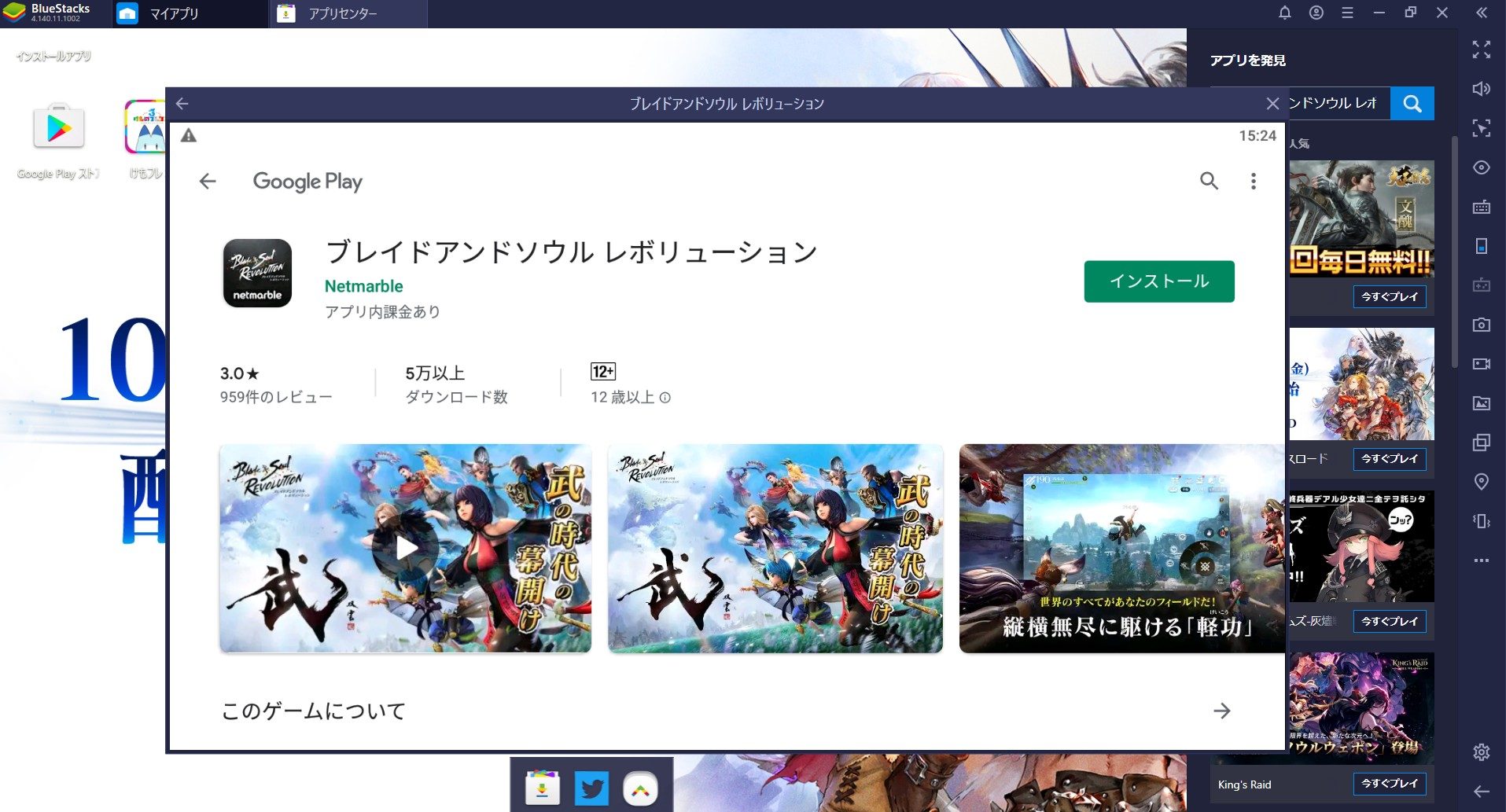Close the Blade and Soul popup window
The image size is (1506, 812).
1272,104
